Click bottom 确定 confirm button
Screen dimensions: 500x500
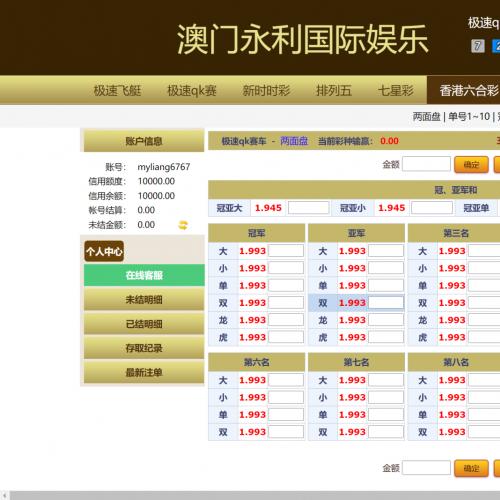pos(471,468)
